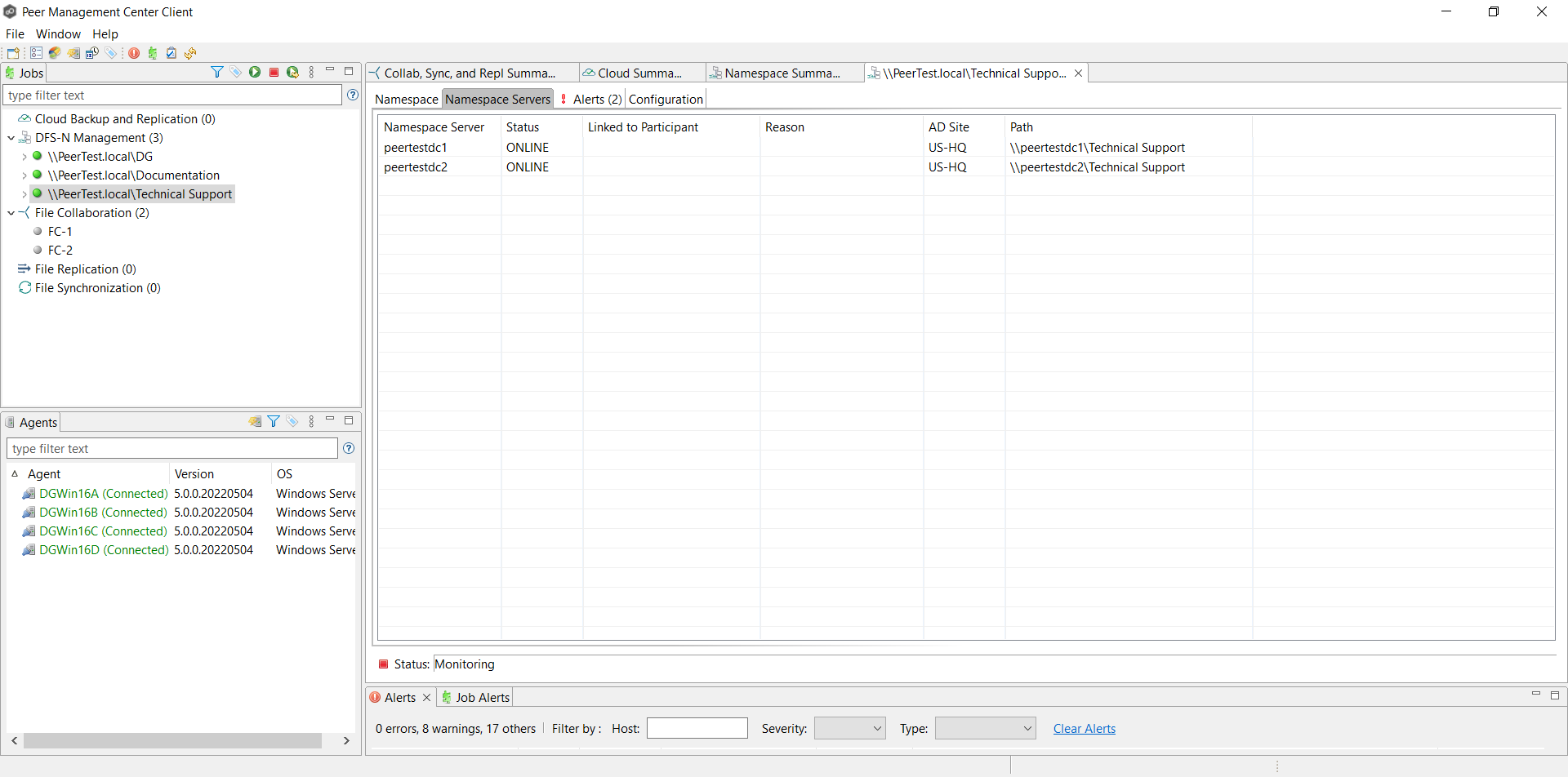The width and height of the screenshot is (1568, 777).
Task: Select the FC-1 job
Action: (x=60, y=231)
